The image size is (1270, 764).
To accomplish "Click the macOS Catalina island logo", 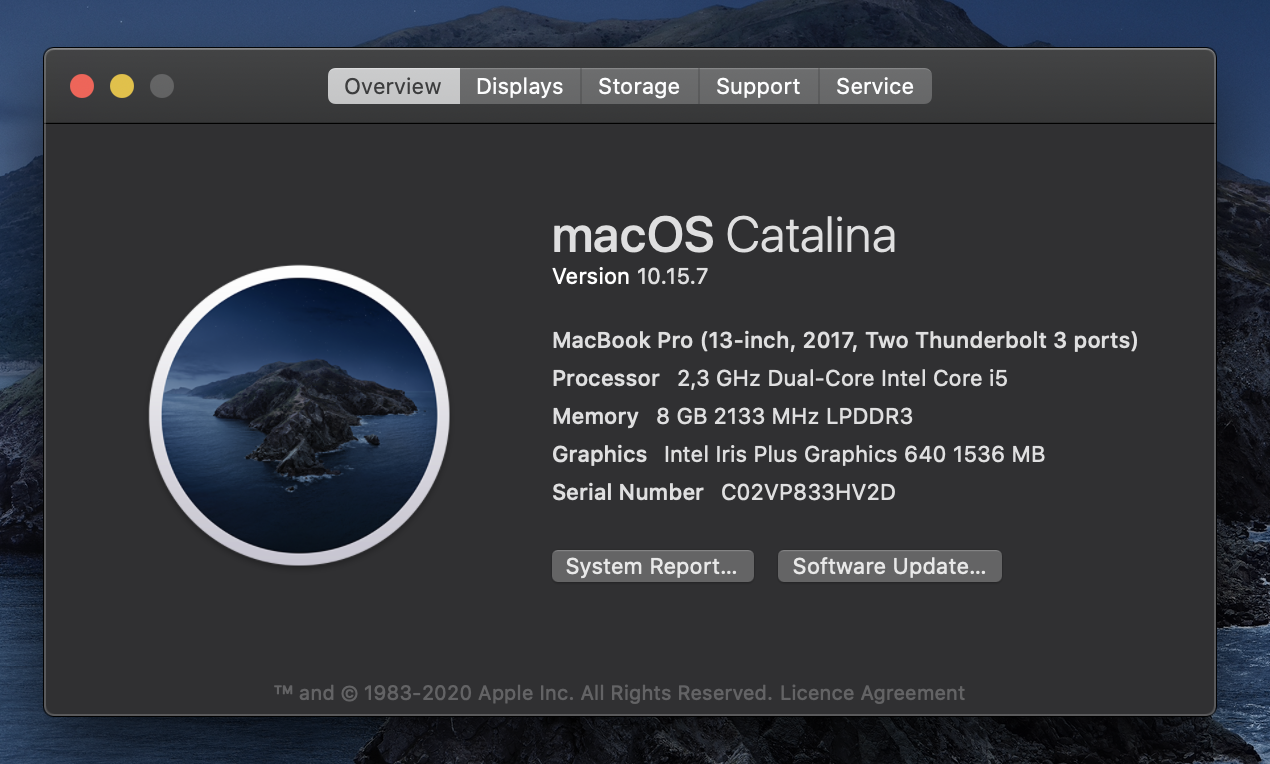I will 299,415.
